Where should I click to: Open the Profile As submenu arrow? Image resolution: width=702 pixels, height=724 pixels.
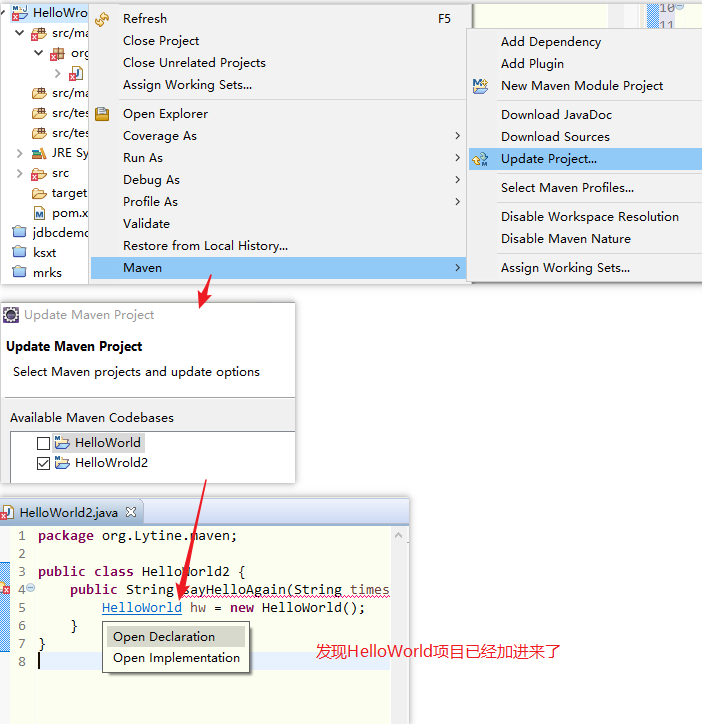457,202
